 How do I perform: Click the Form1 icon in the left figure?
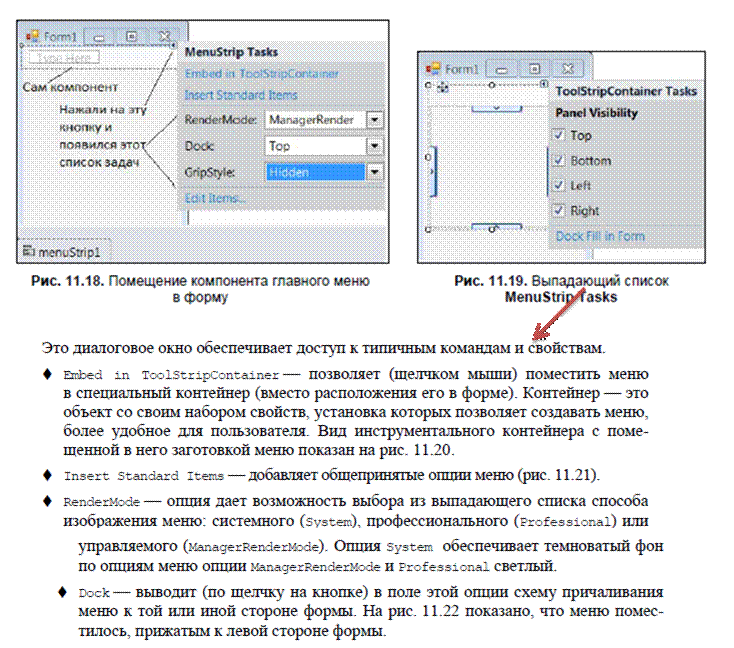coord(32,36)
